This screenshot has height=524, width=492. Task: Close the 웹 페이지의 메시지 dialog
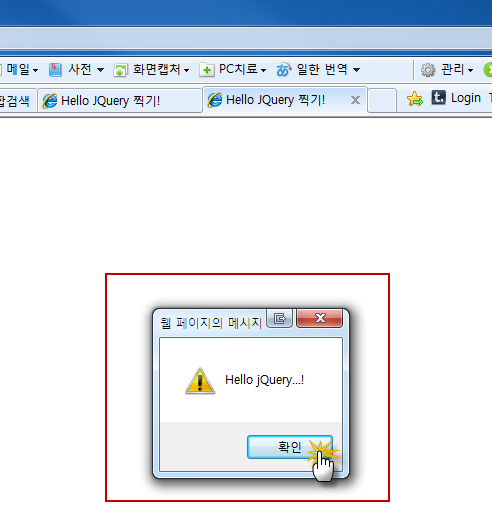(320, 318)
